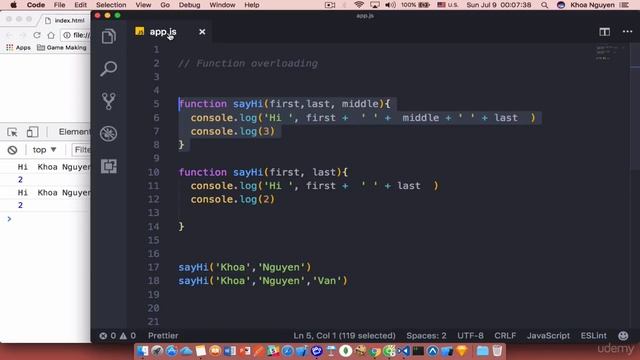This screenshot has height=360, width=640.
Task: Select the app.js tab
Action: point(163,32)
